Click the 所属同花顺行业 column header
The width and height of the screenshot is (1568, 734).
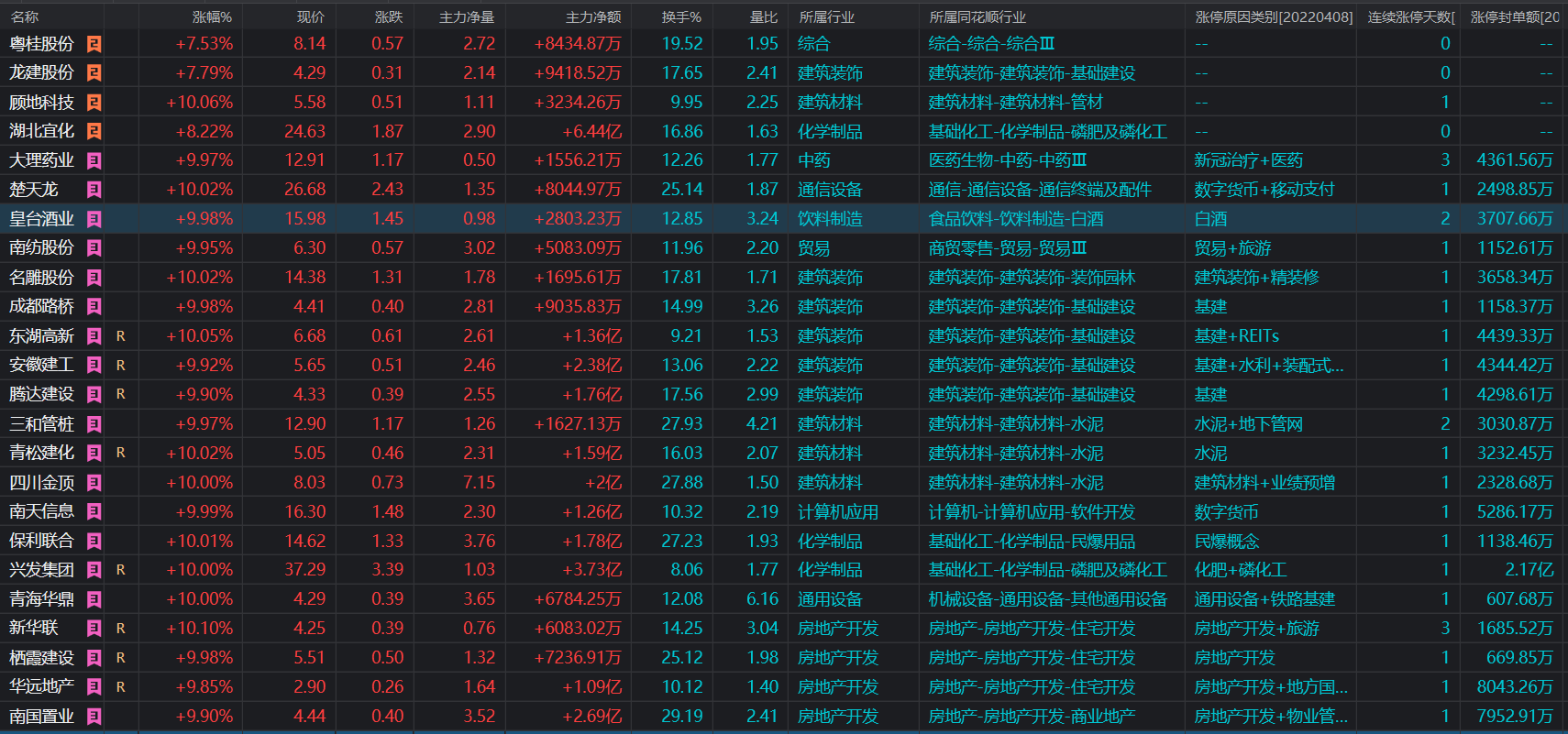pyautogui.click(x=977, y=17)
